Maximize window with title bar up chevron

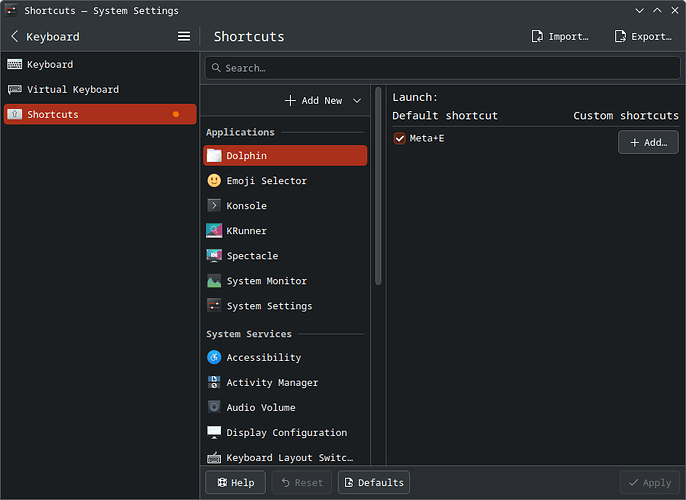pos(657,10)
